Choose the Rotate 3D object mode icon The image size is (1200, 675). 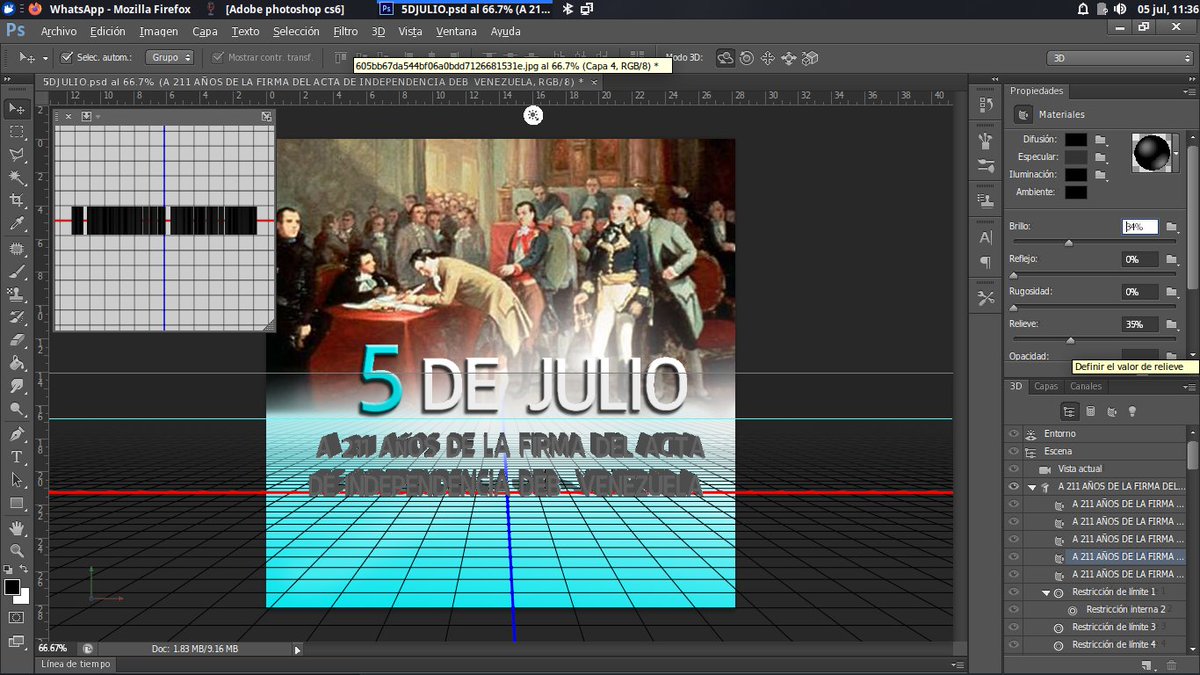tap(727, 58)
